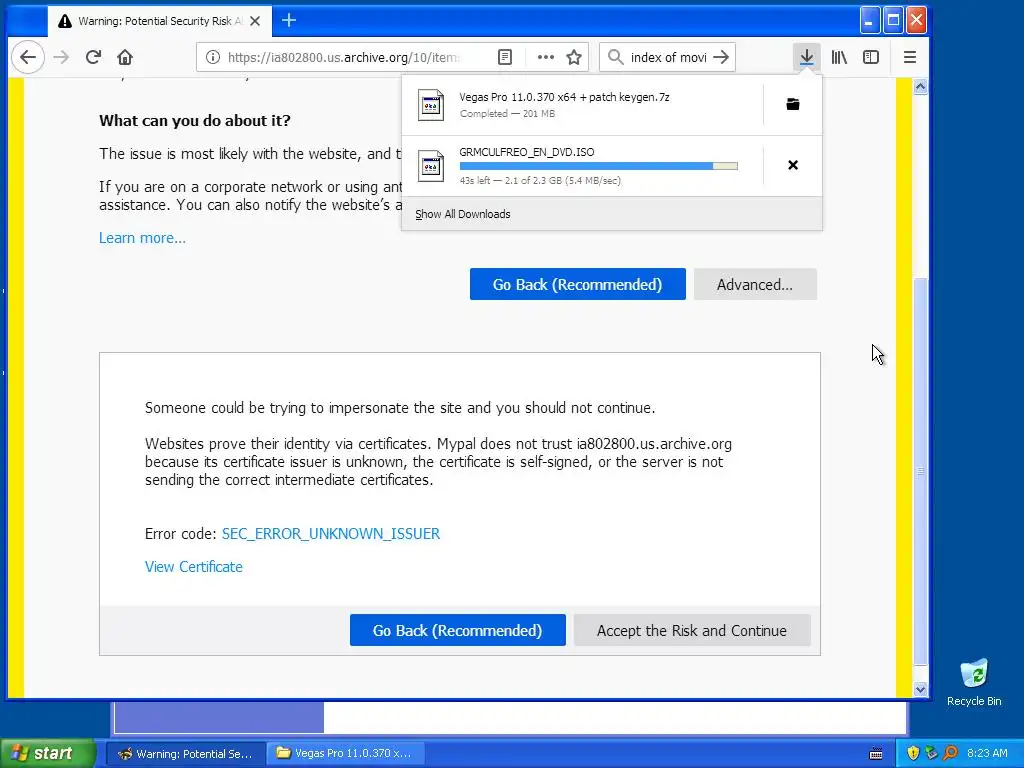Click the Vegas Pro 7z file icon

431,104
